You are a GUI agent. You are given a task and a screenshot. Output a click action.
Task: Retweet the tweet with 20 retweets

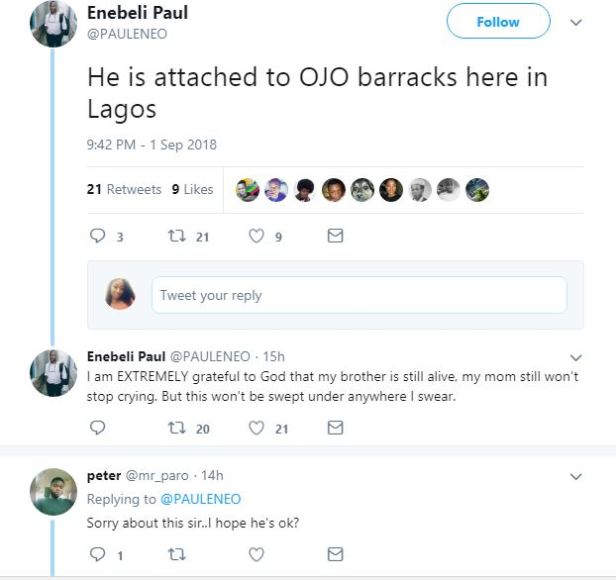(177, 428)
